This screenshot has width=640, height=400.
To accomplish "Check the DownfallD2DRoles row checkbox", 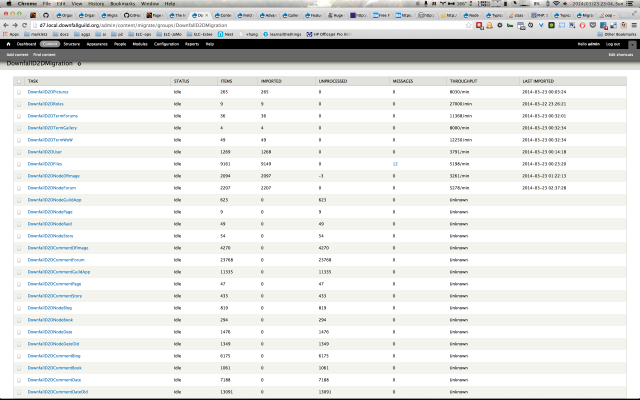I will (19, 104).
